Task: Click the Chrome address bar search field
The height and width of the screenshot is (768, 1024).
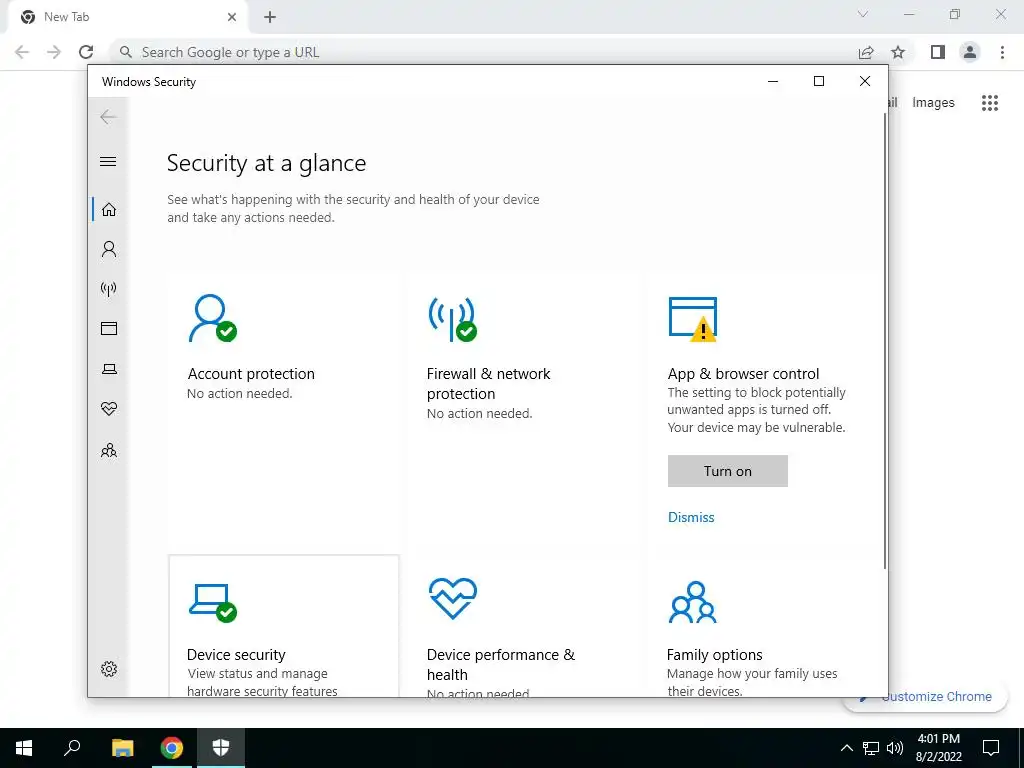Action: (483, 52)
